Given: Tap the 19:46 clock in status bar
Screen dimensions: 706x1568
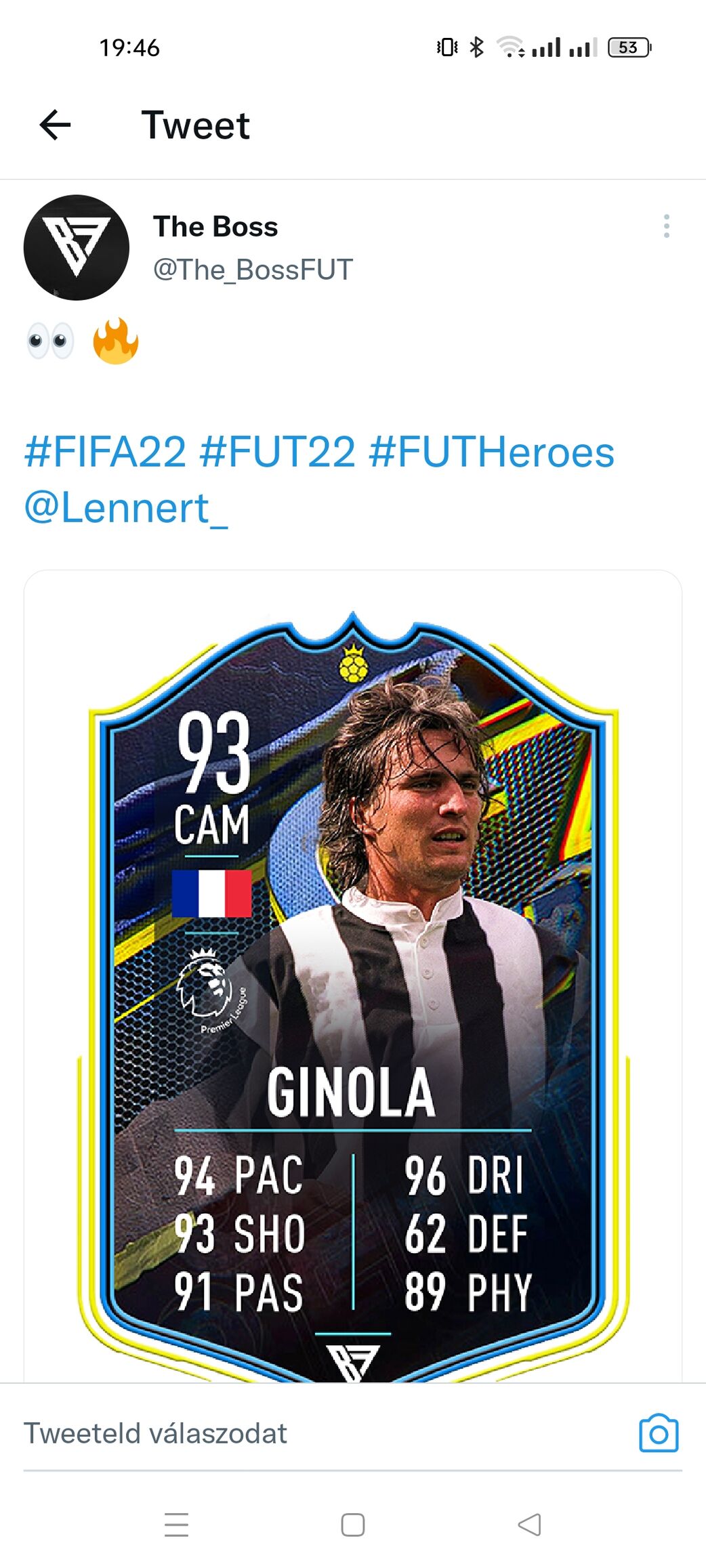Looking at the screenshot, I should coord(129,47).
